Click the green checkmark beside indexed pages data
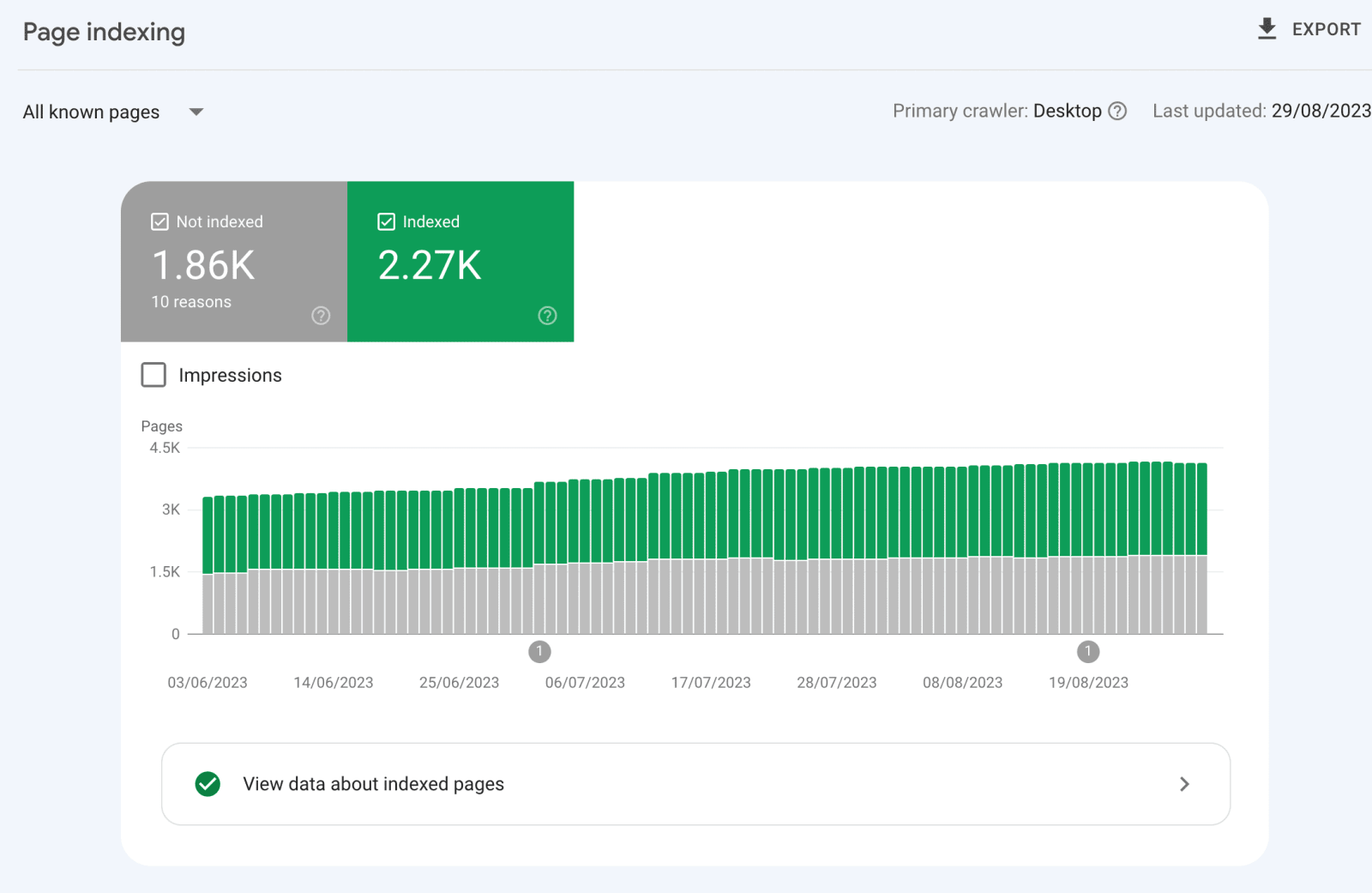Viewport: 1372px width, 893px height. coord(208,784)
